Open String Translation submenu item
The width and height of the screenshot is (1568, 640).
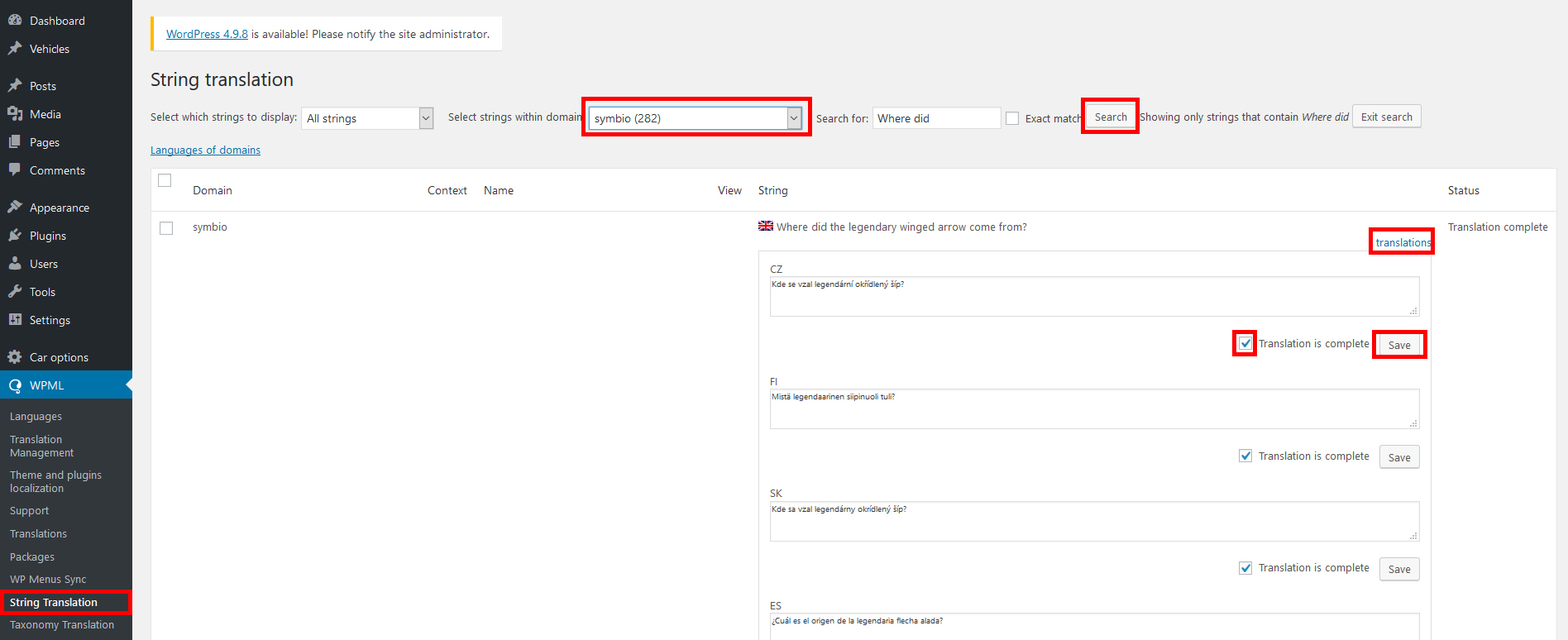[54, 602]
